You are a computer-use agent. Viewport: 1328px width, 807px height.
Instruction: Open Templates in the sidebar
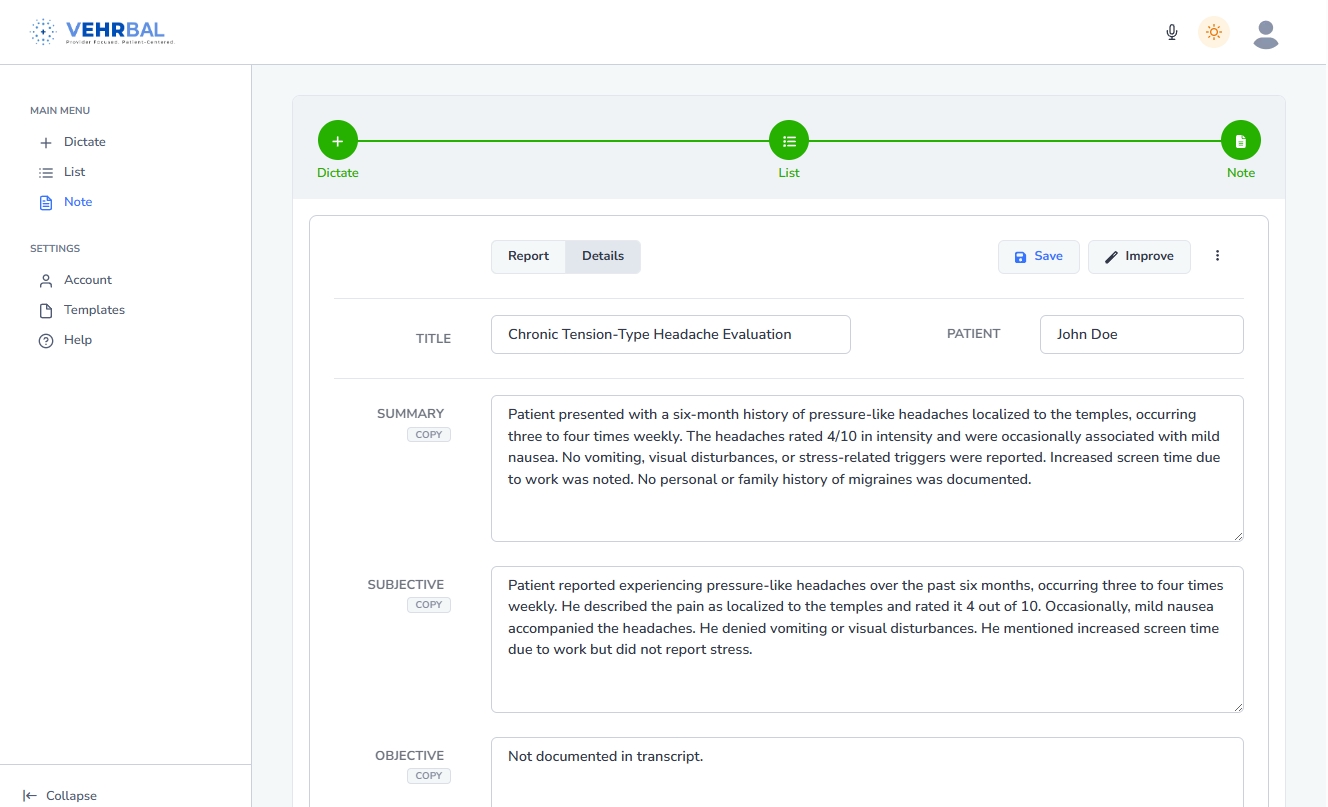point(94,310)
